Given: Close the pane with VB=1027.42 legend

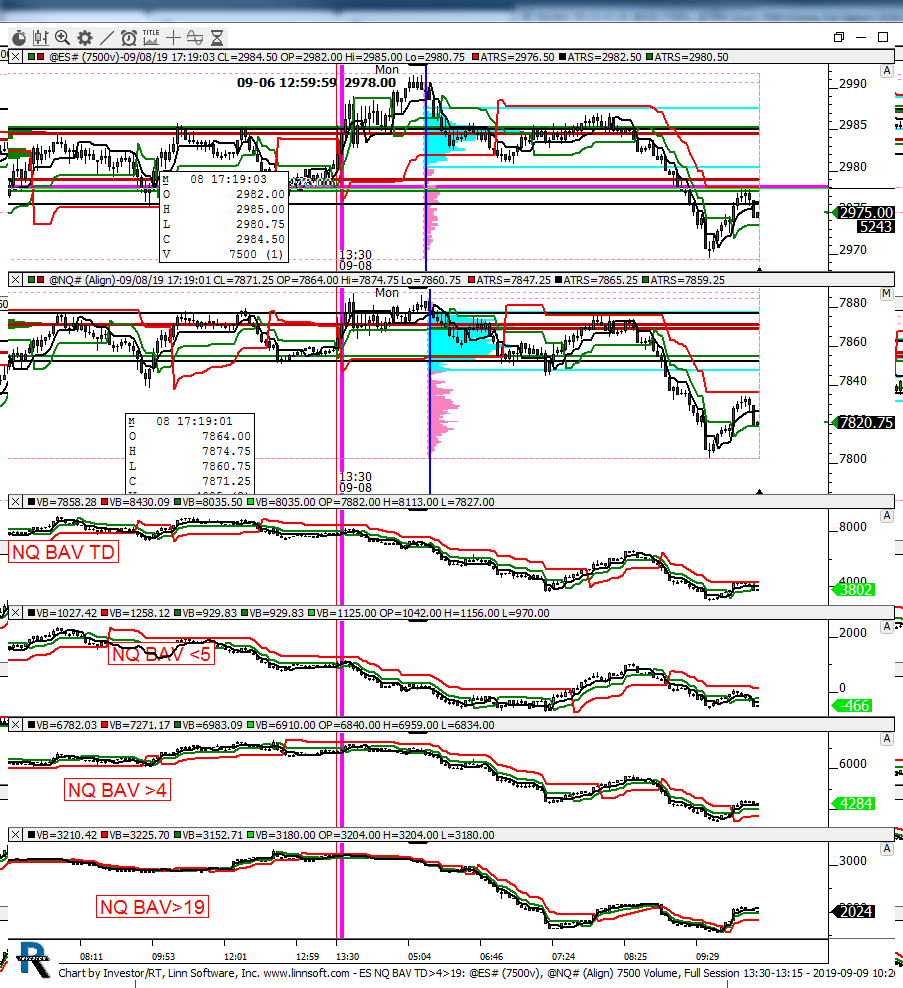Looking at the screenshot, I should pyautogui.click(x=15, y=613).
